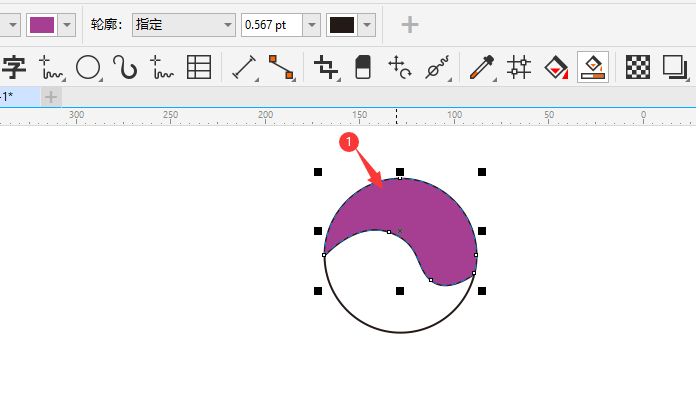This screenshot has width=696, height=404.
Task: Open the outline options combo box showing 指定
Action: (183, 25)
